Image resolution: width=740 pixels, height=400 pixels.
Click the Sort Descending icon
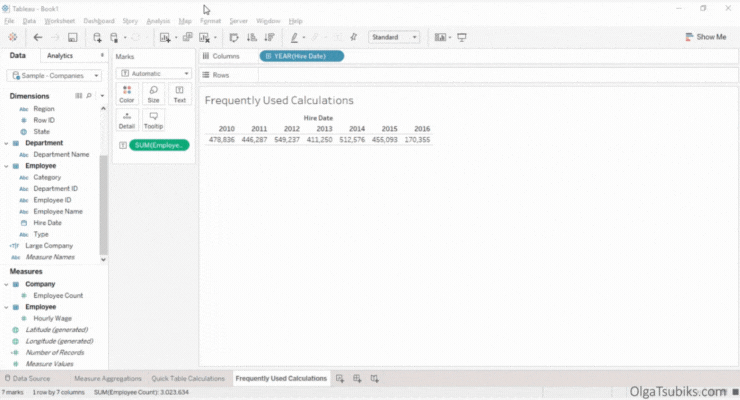coord(269,37)
